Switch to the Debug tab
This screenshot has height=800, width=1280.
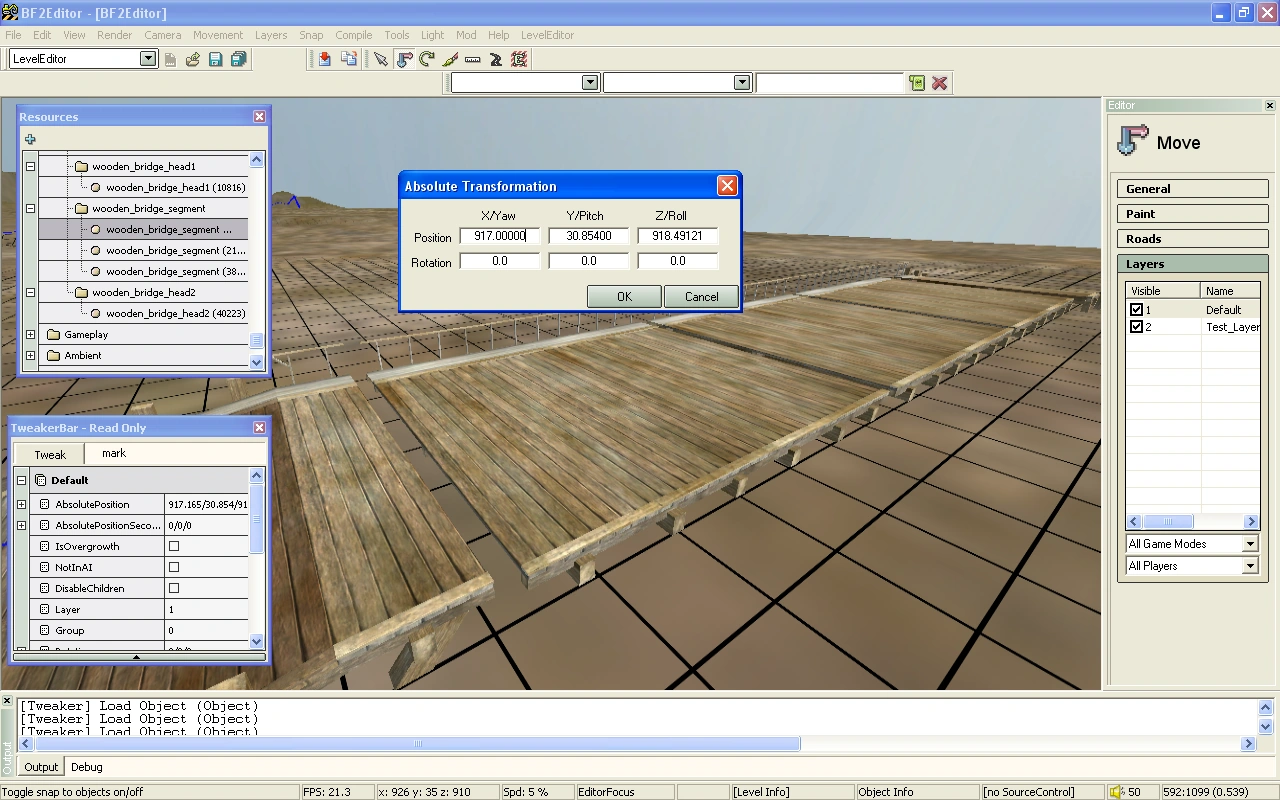86,767
